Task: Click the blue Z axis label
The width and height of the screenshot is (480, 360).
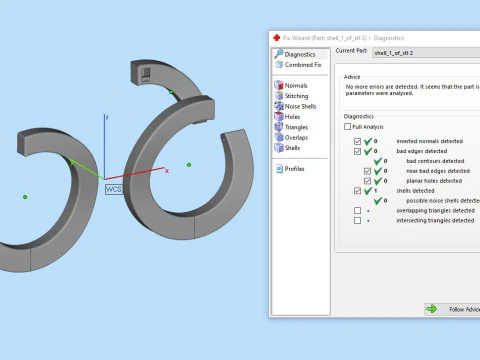Action: [107, 117]
